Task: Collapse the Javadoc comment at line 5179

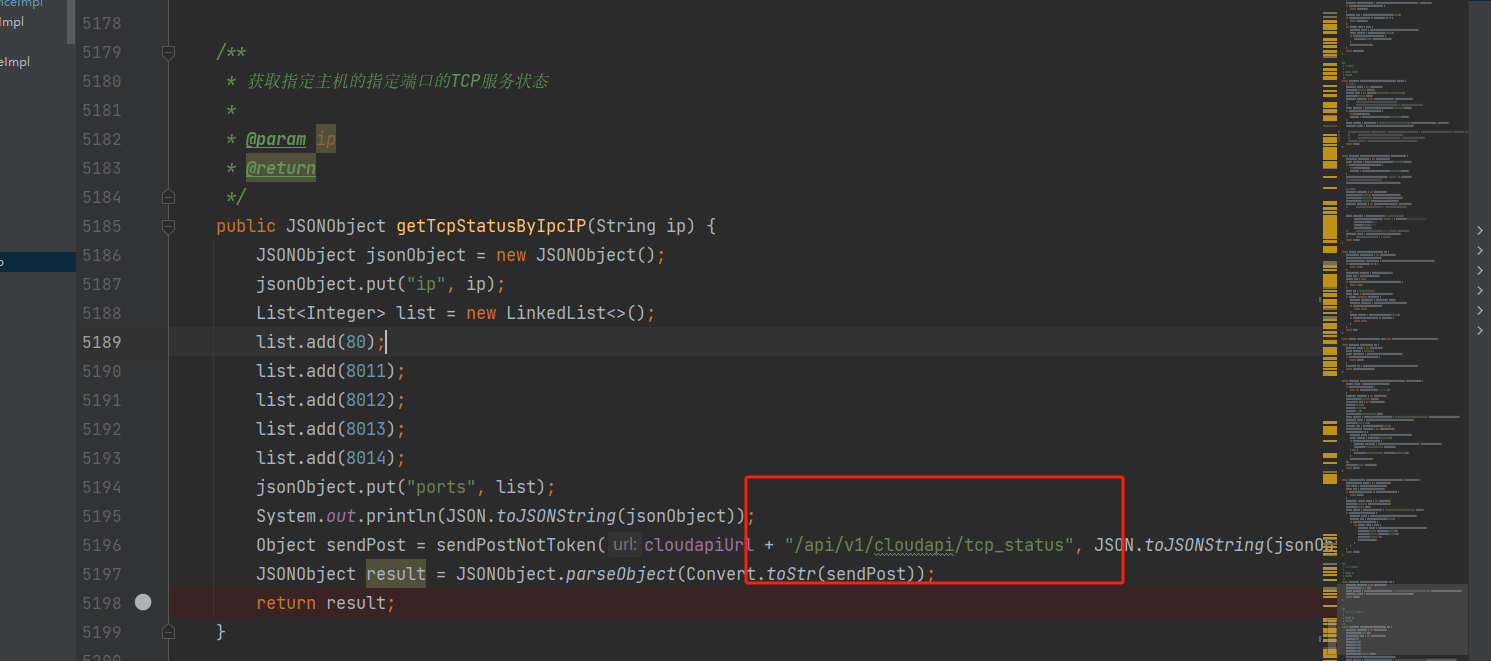Action: tap(168, 52)
